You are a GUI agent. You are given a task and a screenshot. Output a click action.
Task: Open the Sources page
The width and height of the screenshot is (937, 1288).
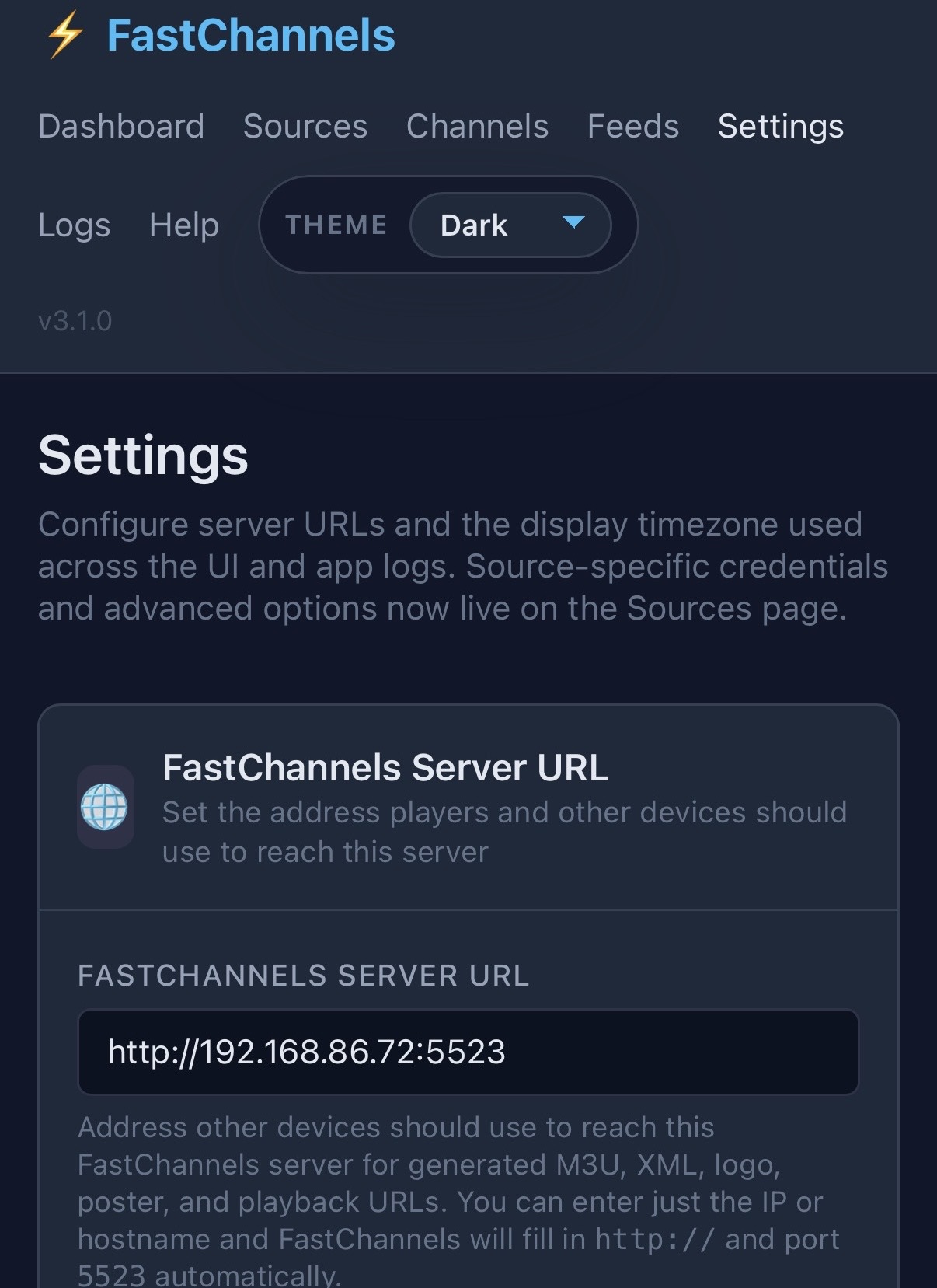pos(305,126)
